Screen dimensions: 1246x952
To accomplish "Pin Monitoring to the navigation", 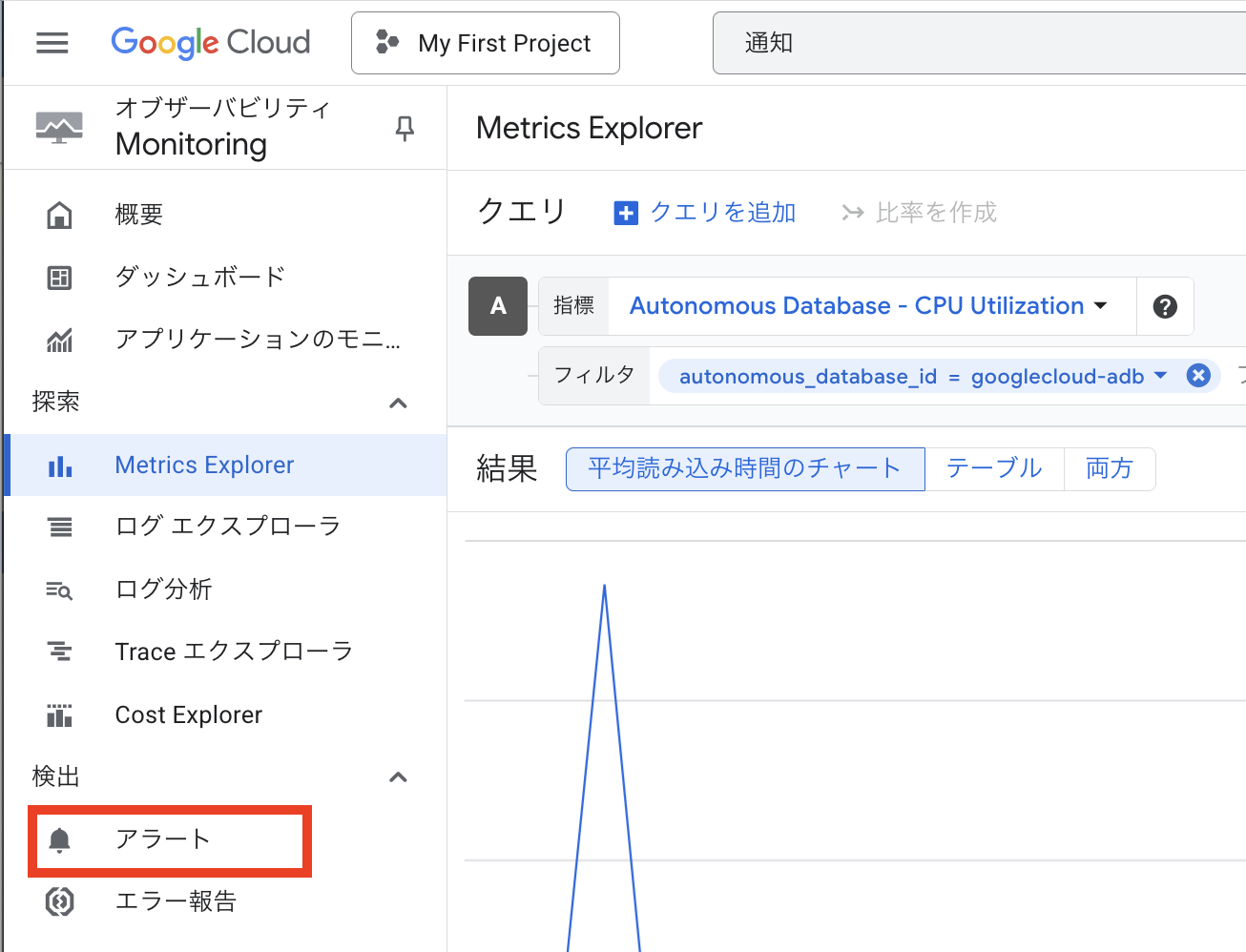I will tap(404, 128).
